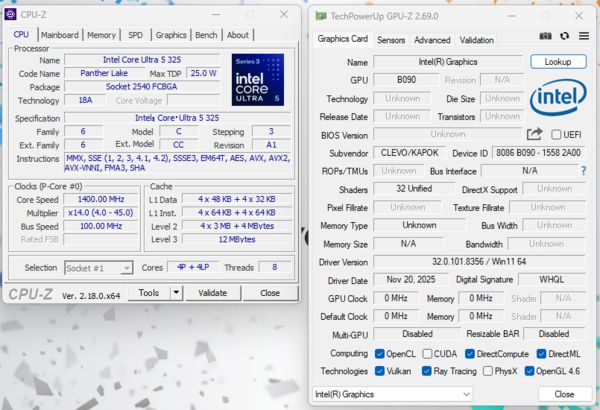
Task: Click the Instructions list text in CPU-Z
Action: [178, 163]
